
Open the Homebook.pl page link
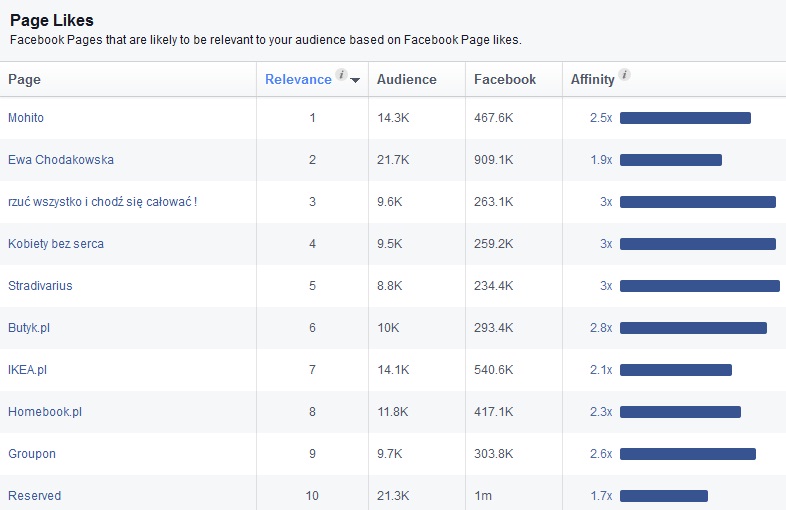coord(45,412)
